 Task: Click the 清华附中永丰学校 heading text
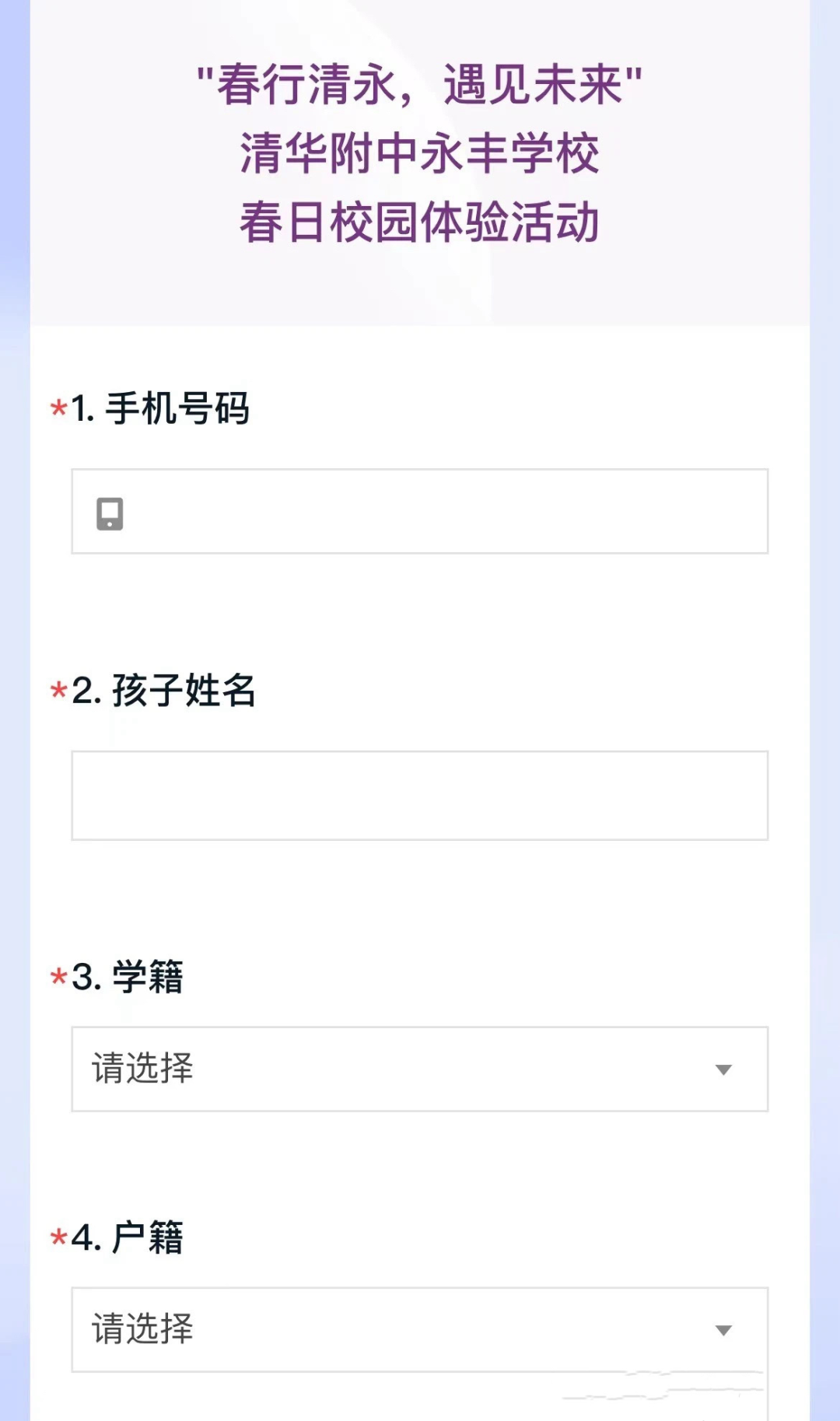419,153
